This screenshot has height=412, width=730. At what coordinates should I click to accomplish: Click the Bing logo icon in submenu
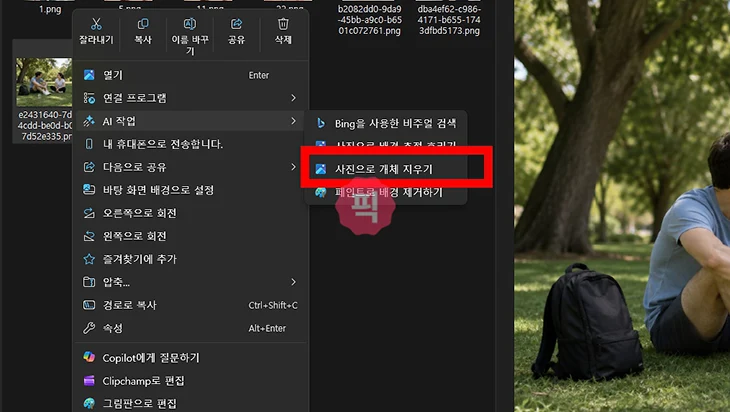coord(321,123)
